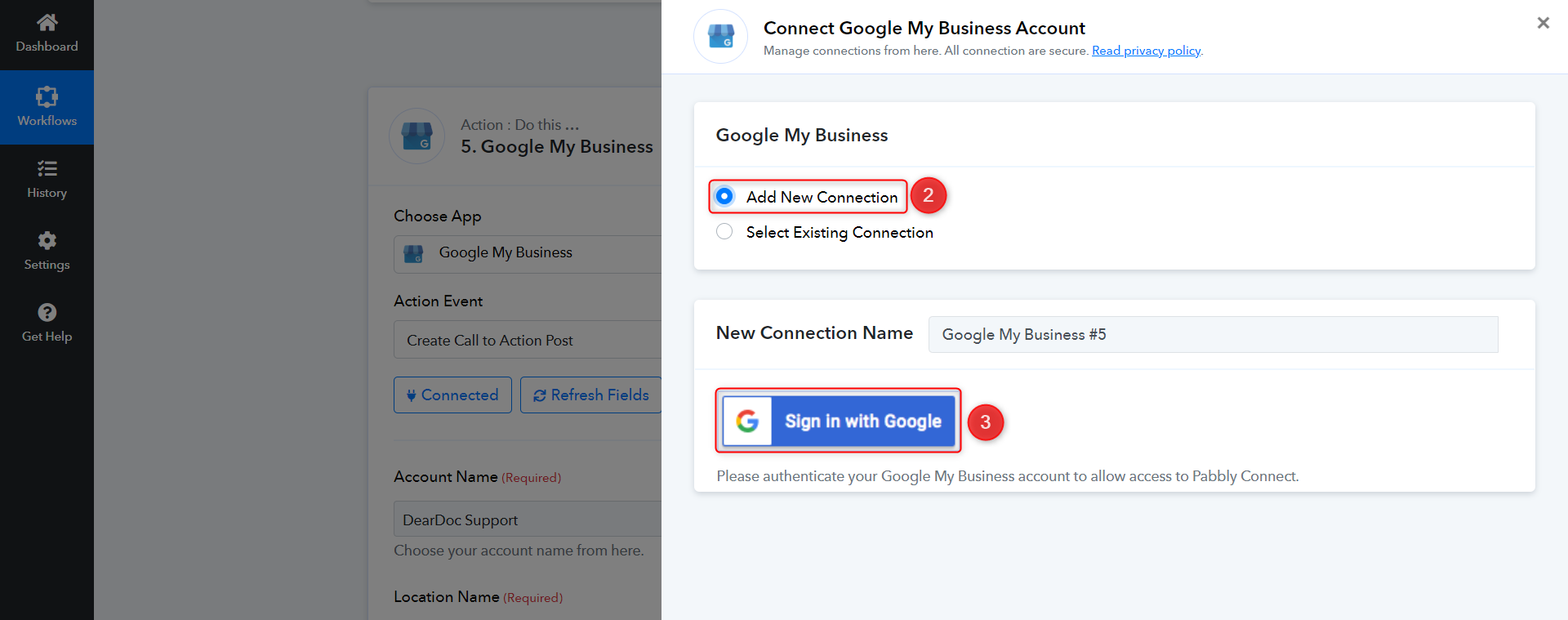1568x620 pixels.
Task: Click Google My Business icon in panel header
Action: [720, 37]
